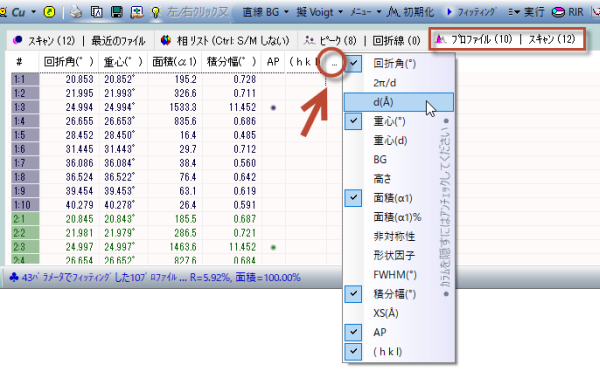Click the AP dot marker in row 1:3
Screen dimensions: 600x371
(x=273, y=108)
